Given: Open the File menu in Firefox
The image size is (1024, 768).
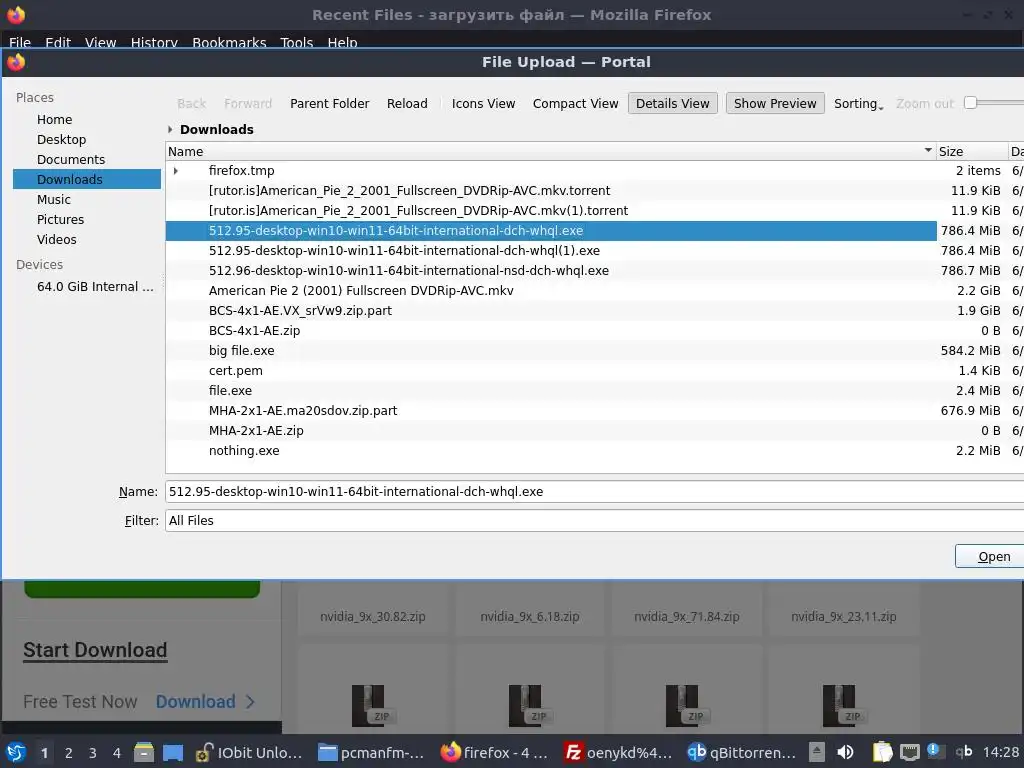Looking at the screenshot, I should pyautogui.click(x=20, y=42).
